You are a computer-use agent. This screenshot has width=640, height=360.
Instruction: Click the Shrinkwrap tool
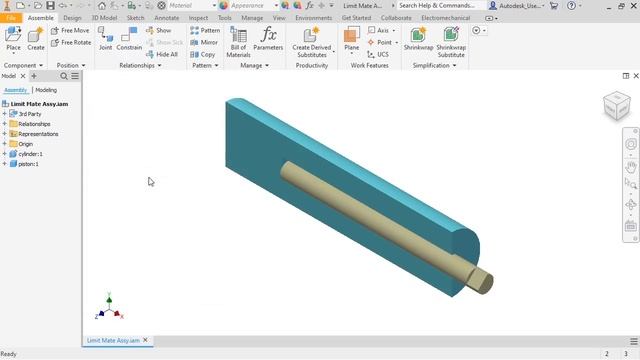coord(418,39)
